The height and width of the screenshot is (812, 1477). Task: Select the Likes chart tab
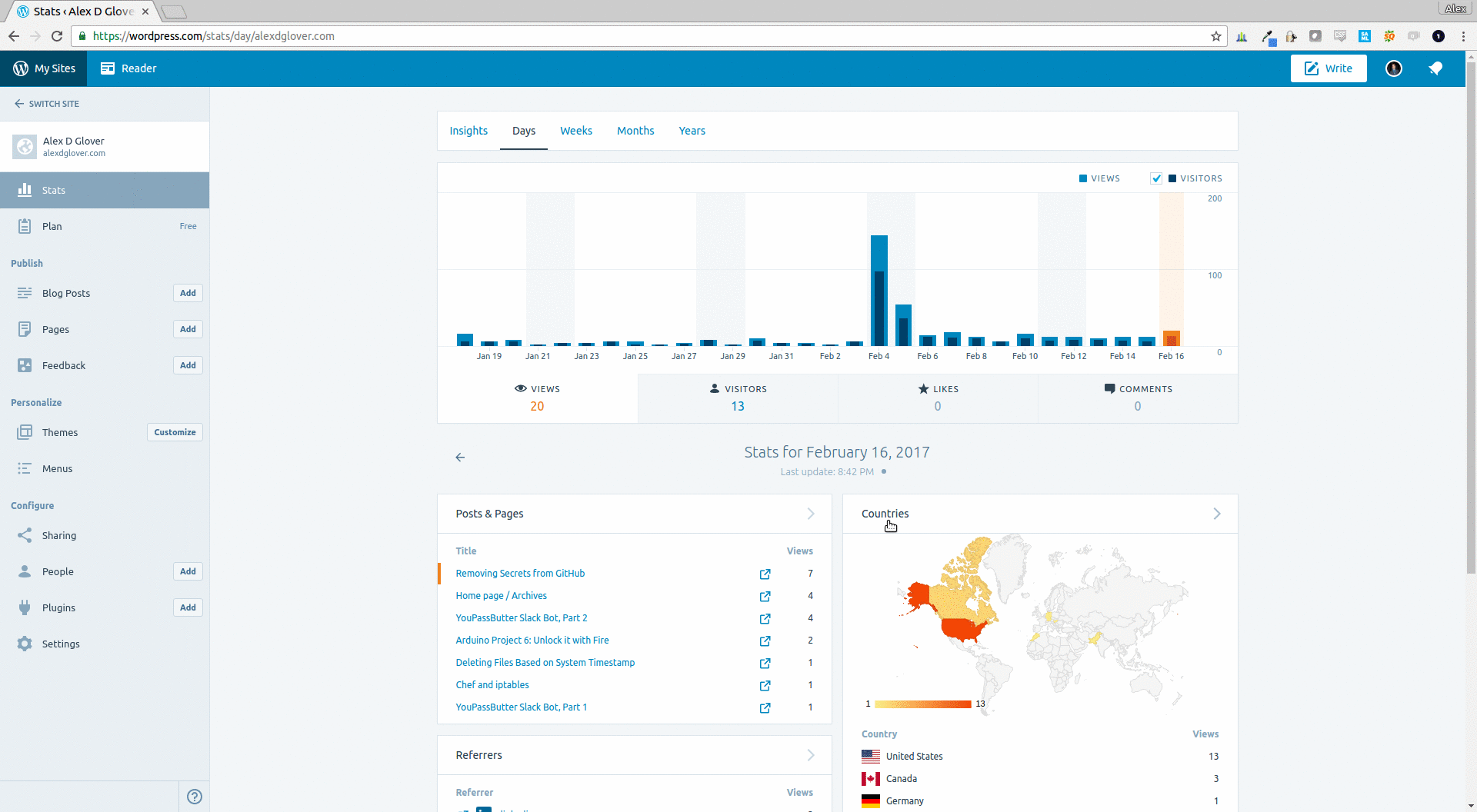point(938,398)
